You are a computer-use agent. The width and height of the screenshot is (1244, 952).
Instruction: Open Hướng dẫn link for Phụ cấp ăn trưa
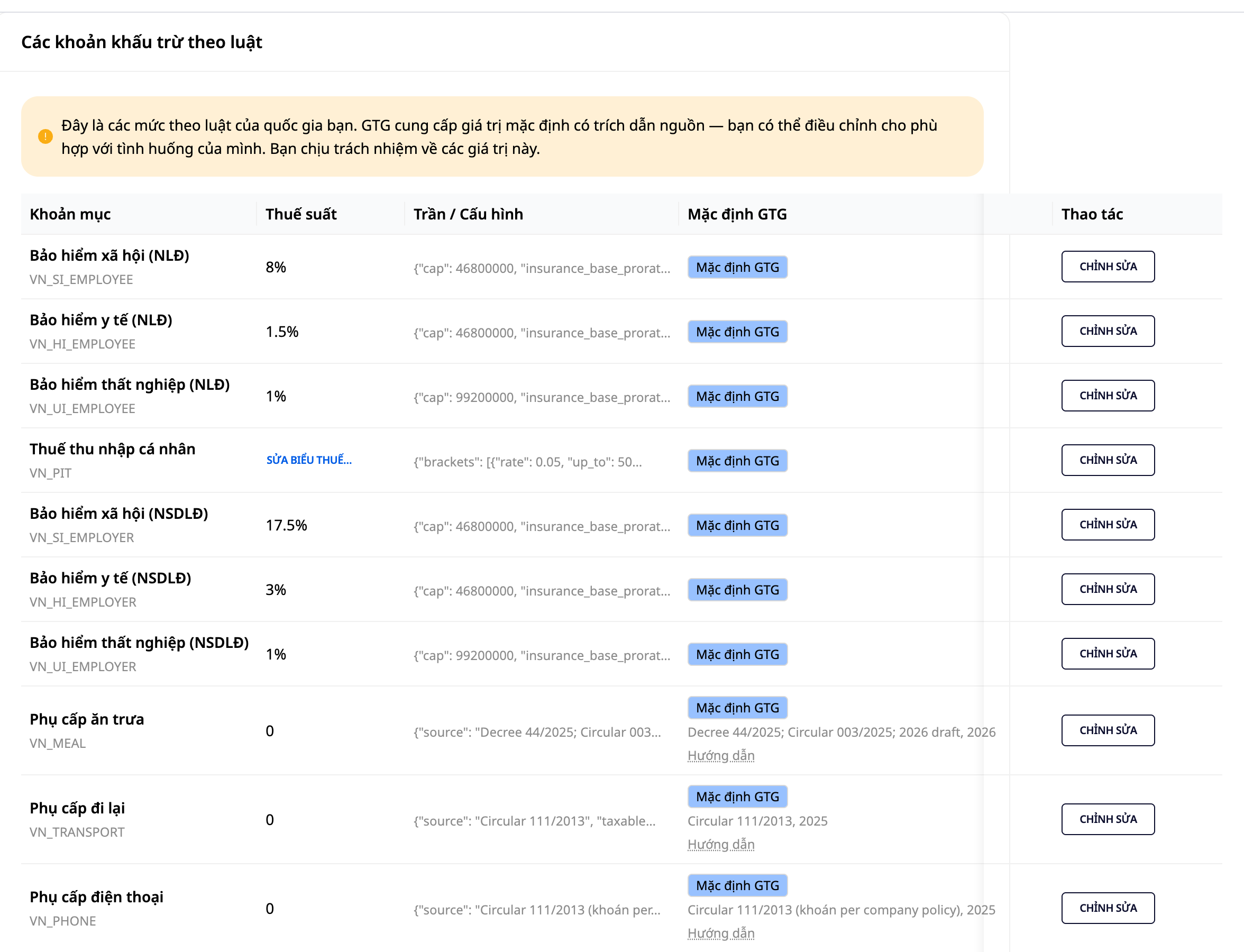[x=721, y=755]
